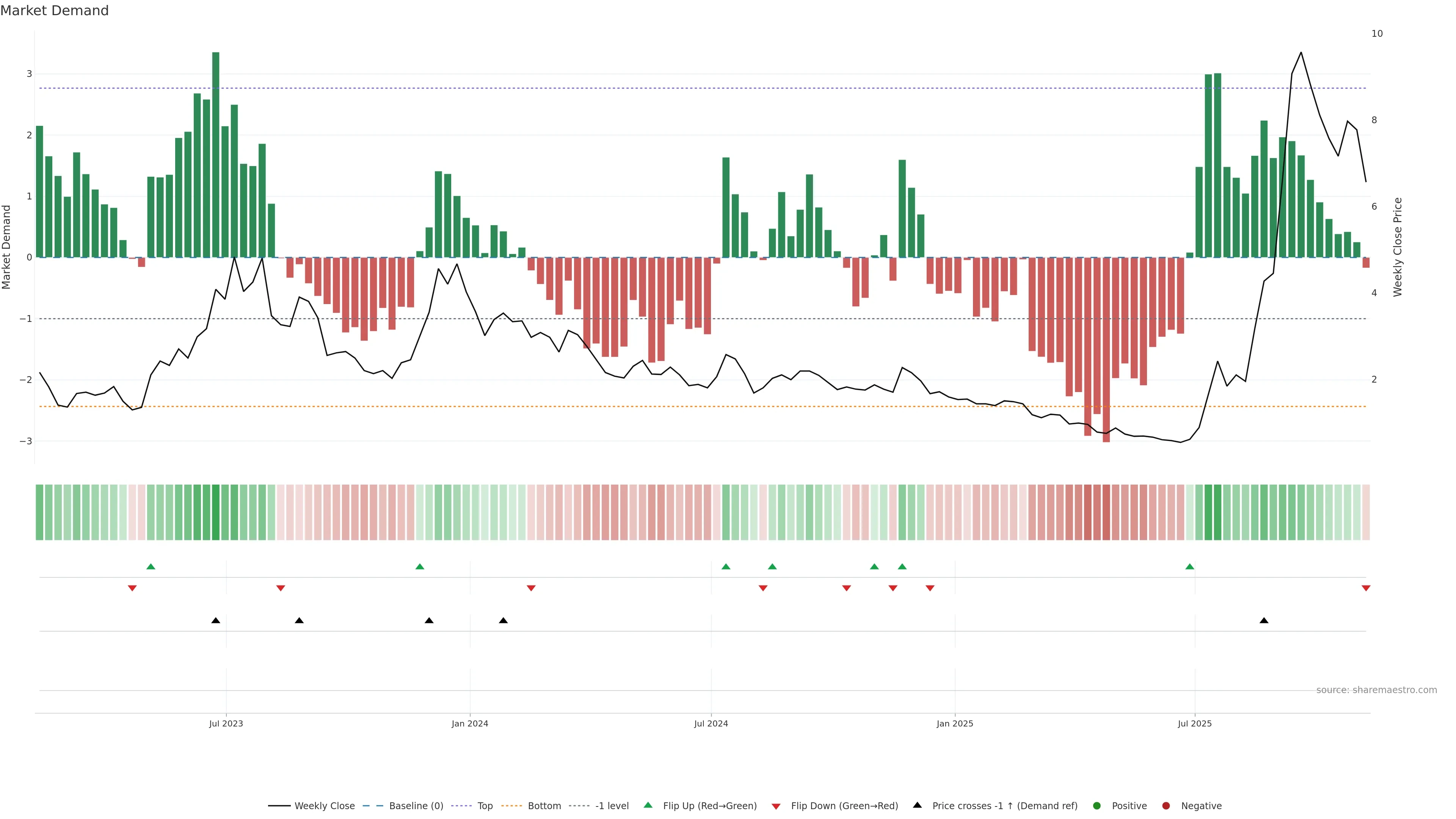Click the darkest green heatmap cell near Jul 2023
The image size is (1456, 819).
[215, 512]
